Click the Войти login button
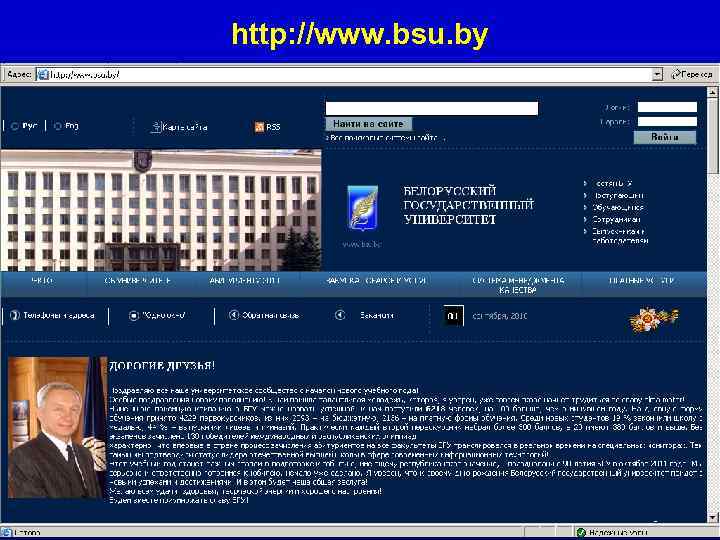The image size is (720, 540). (x=664, y=137)
